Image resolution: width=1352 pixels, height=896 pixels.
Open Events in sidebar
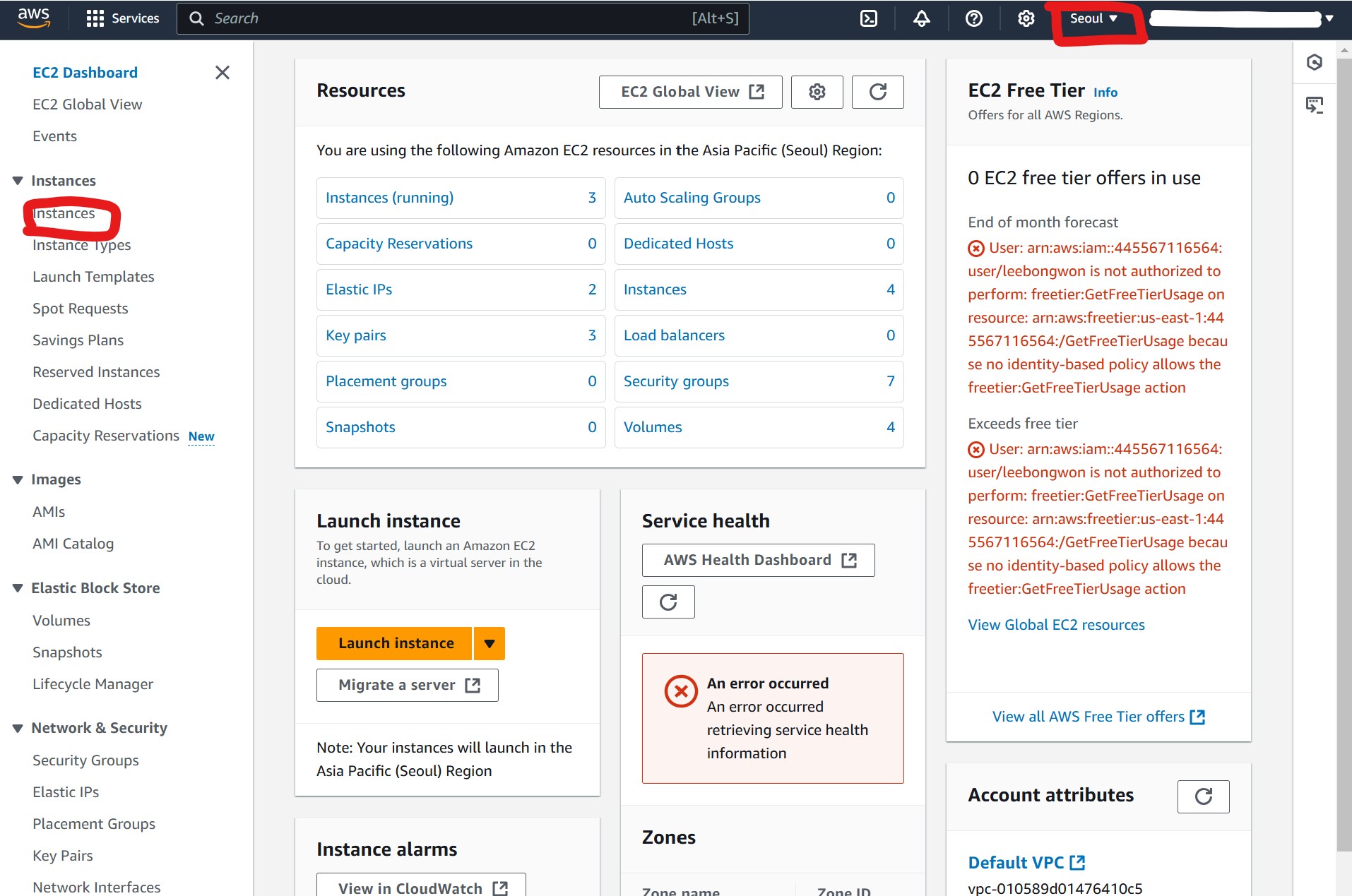coord(54,136)
